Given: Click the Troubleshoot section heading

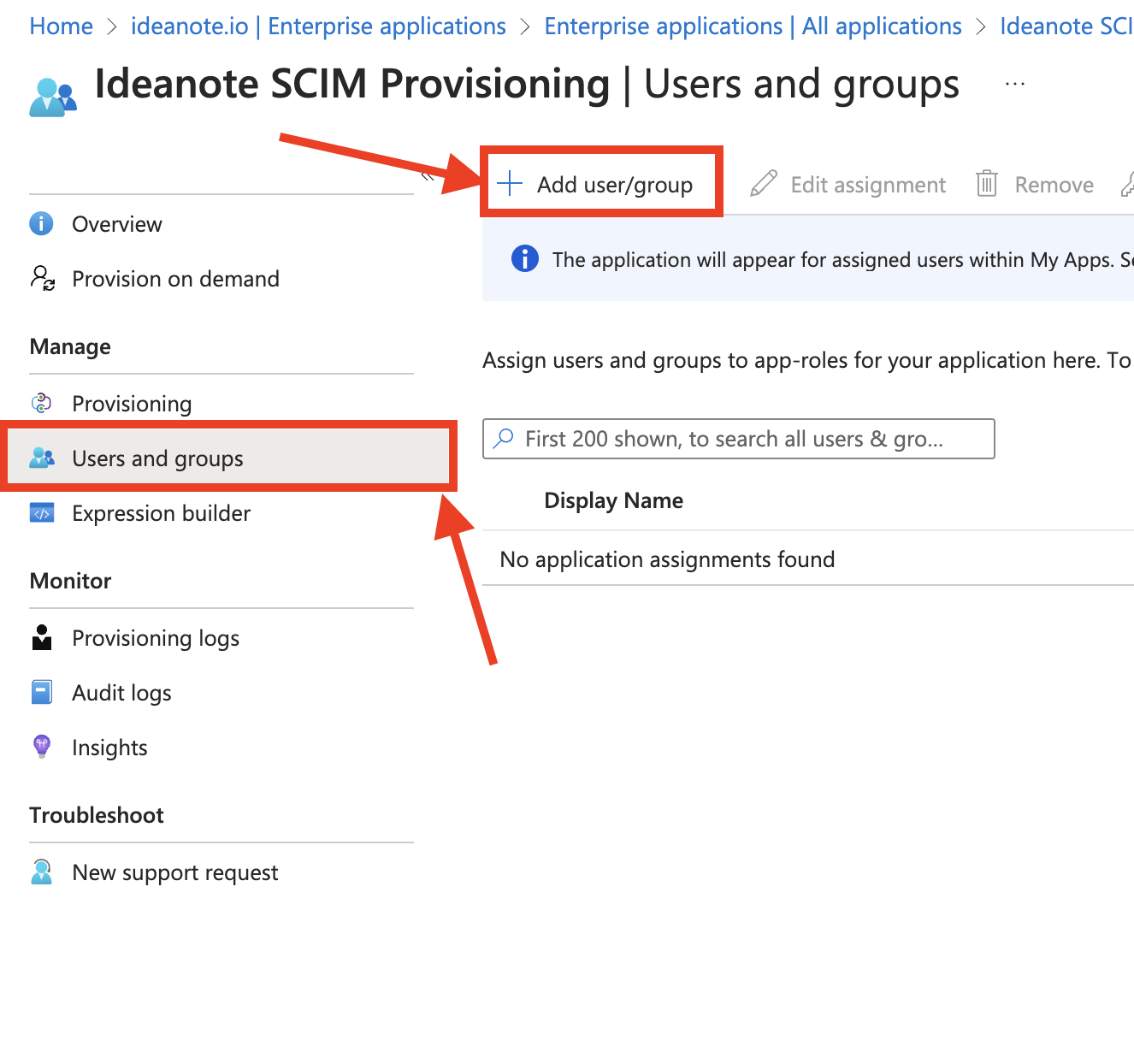Looking at the screenshot, I should 97,815.
